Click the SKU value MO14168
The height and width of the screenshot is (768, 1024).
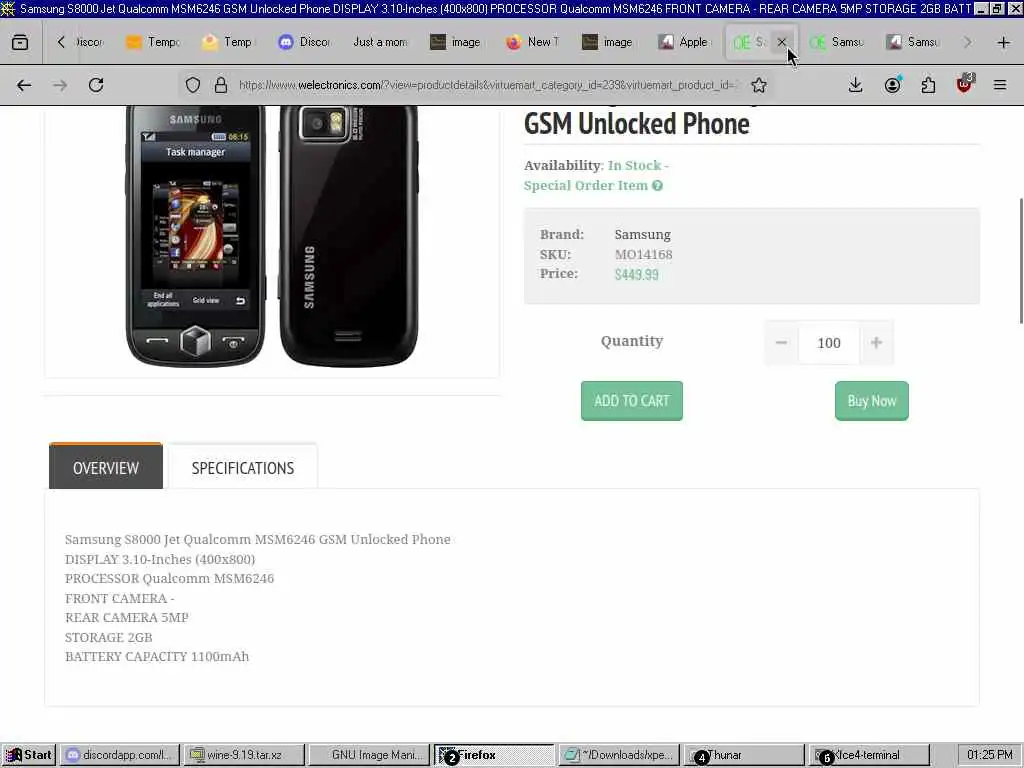click(643, 255)
